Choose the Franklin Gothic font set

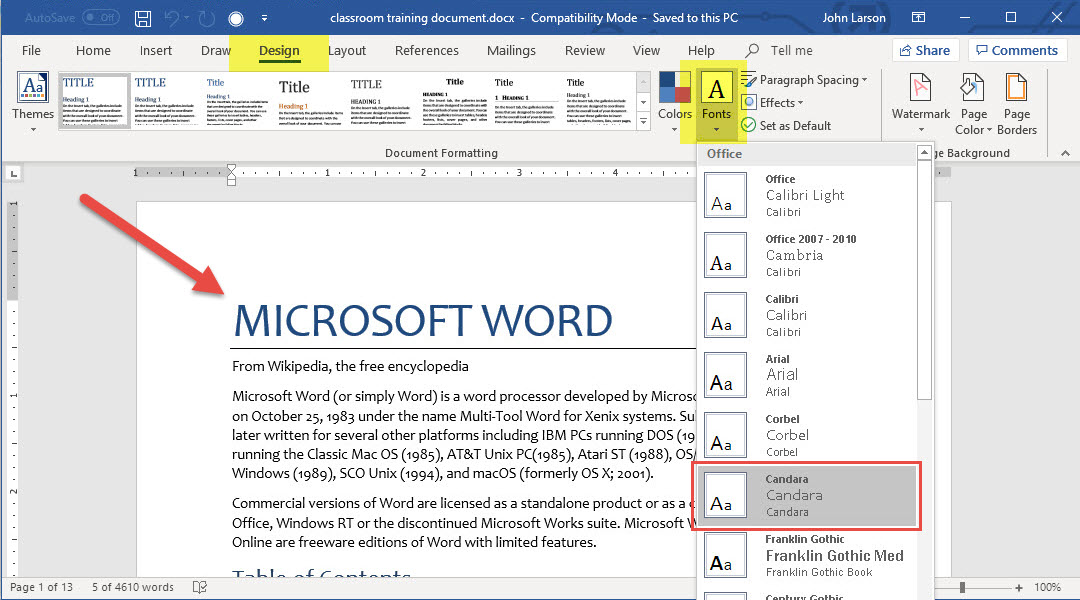(807, 555)
